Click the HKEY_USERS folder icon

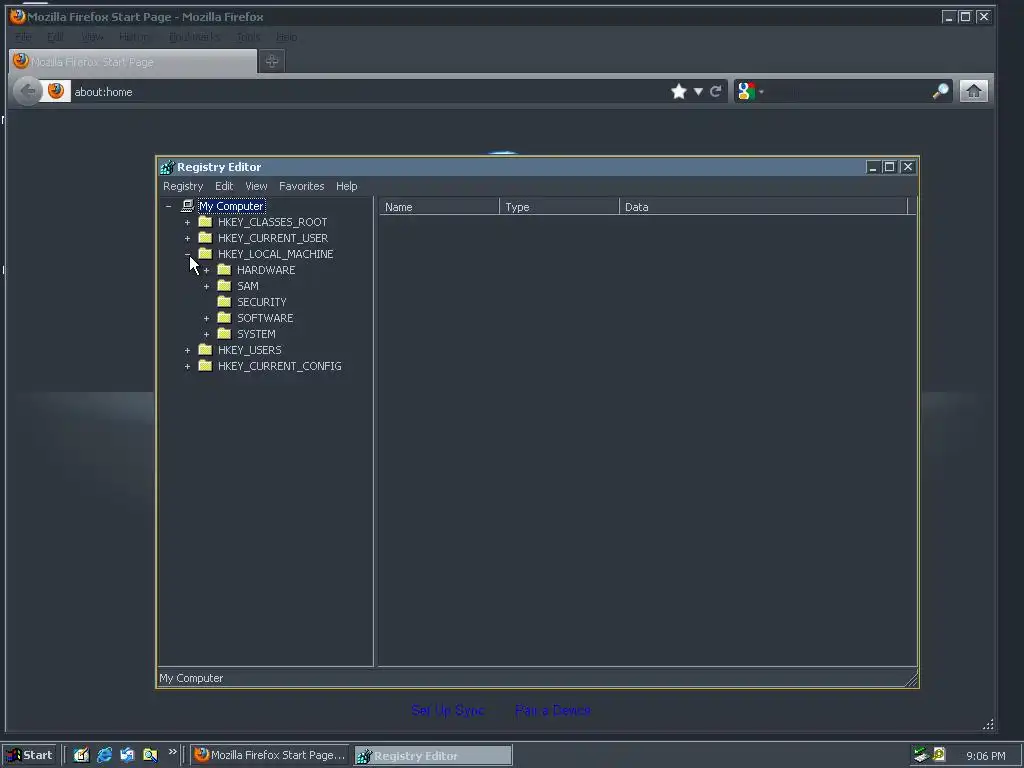click(205, 349)
